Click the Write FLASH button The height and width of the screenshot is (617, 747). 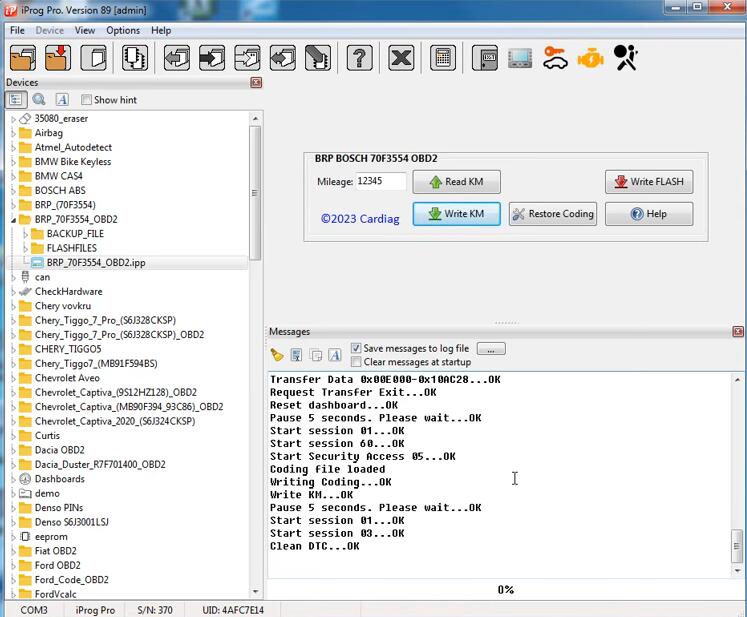[649, 182]
